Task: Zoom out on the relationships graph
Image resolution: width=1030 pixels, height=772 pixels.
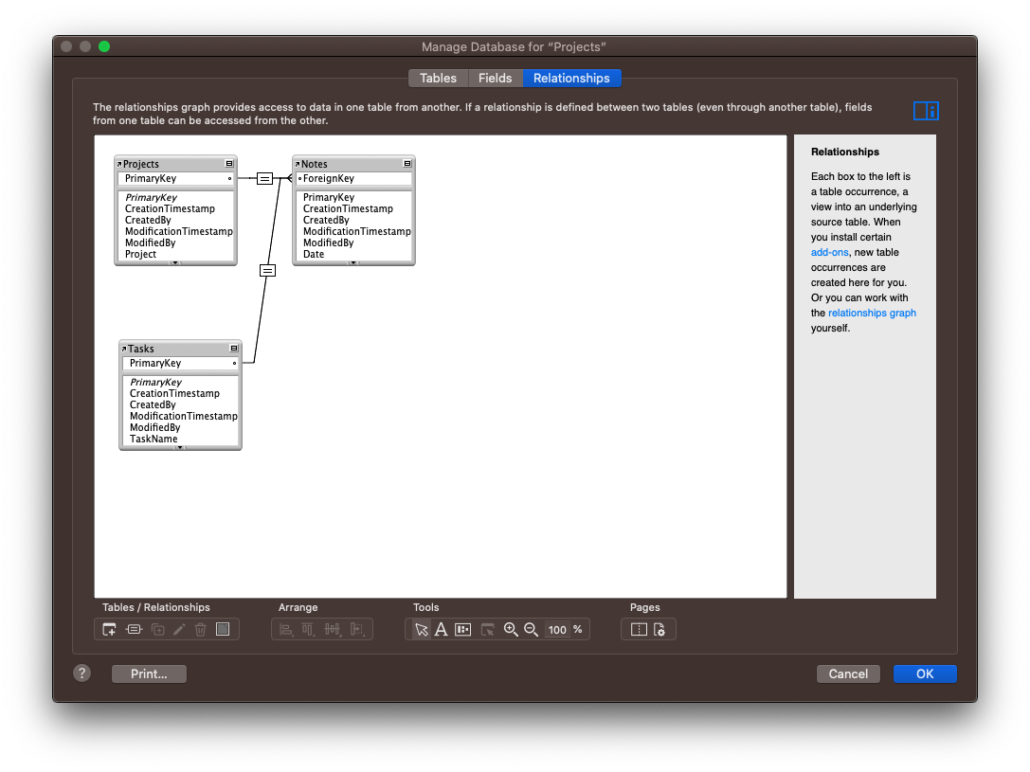Action: (x=532, y=629)
